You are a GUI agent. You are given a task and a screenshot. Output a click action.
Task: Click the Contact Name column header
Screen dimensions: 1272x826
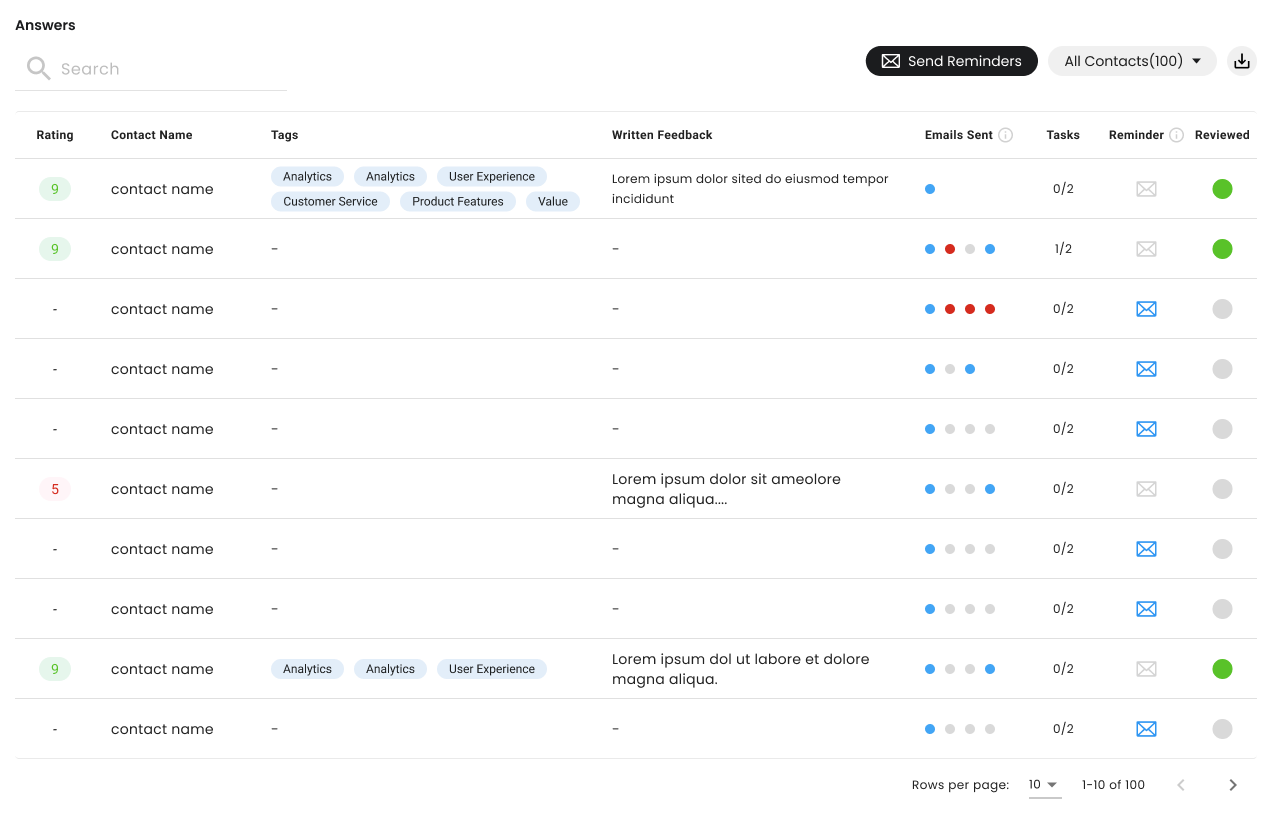[152, 135]
